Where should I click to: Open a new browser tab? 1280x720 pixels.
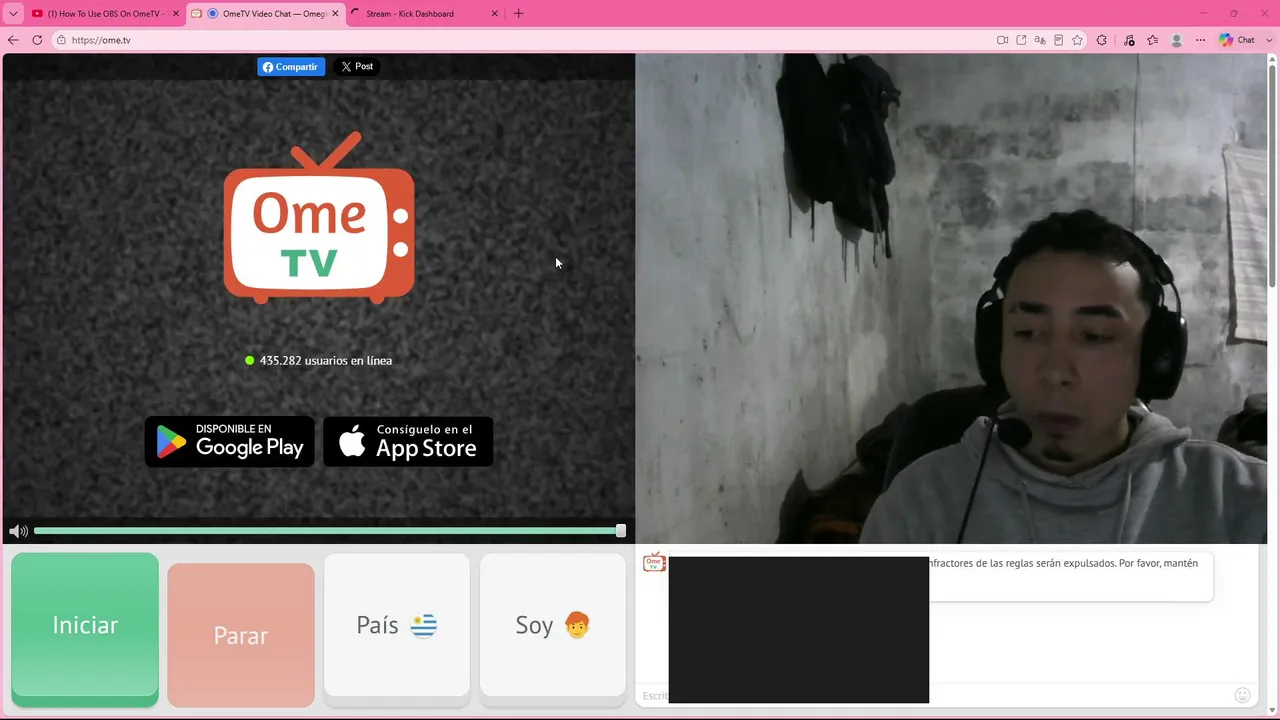coord(518,14)
